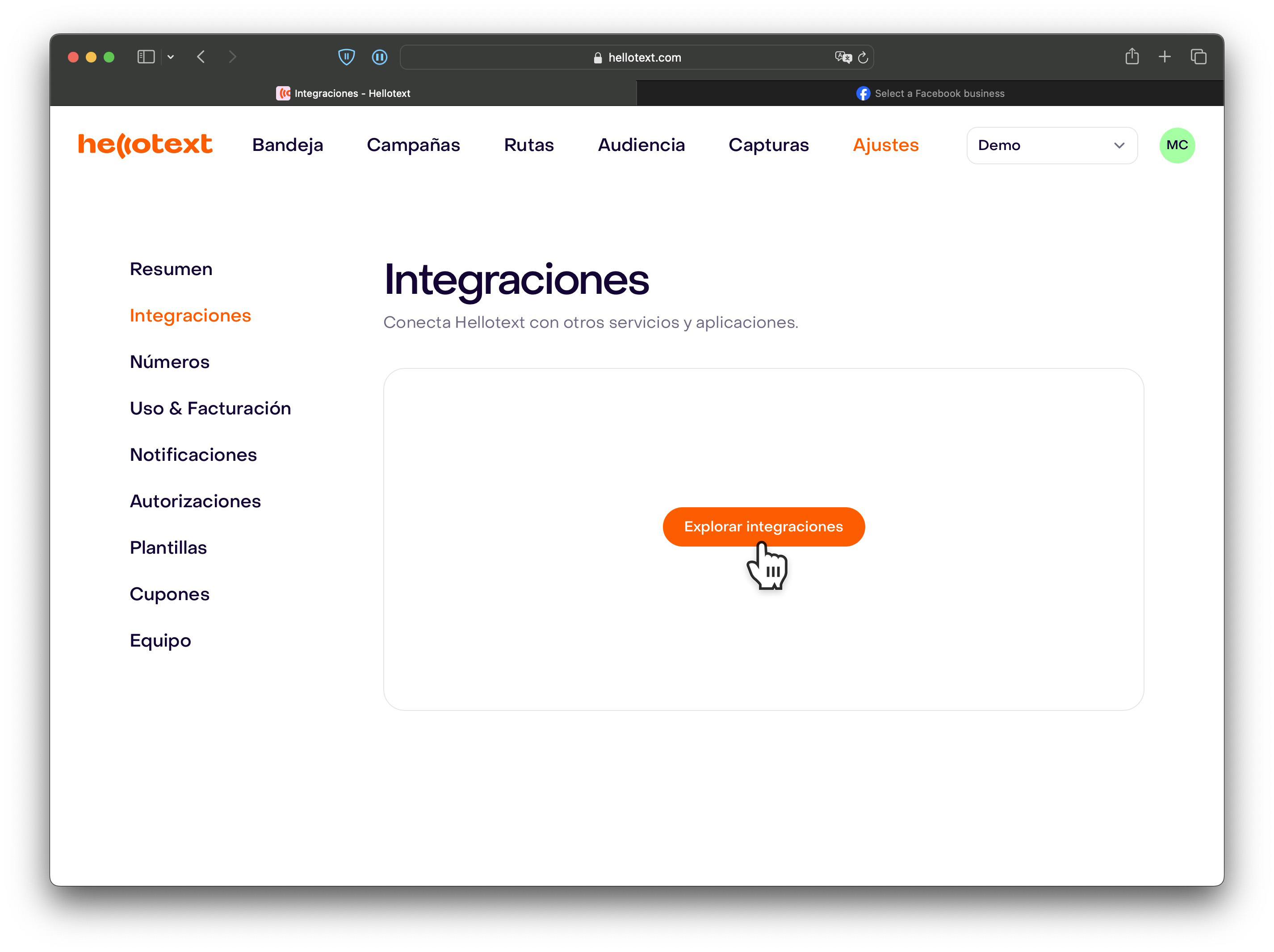This screenshot has height=952, width=1274.
Task: Switch to Integraciones - Hellotext tab
Action: (343, 93)
